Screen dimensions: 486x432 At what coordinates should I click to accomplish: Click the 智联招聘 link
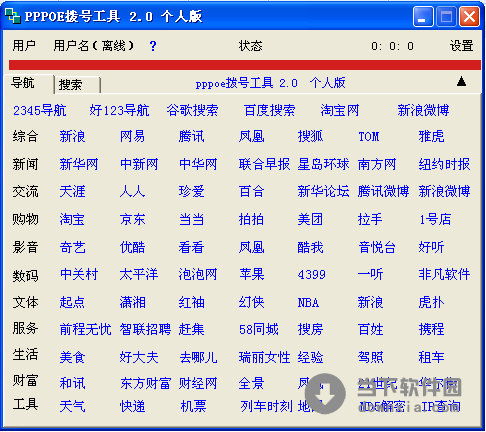coord(145,330)
